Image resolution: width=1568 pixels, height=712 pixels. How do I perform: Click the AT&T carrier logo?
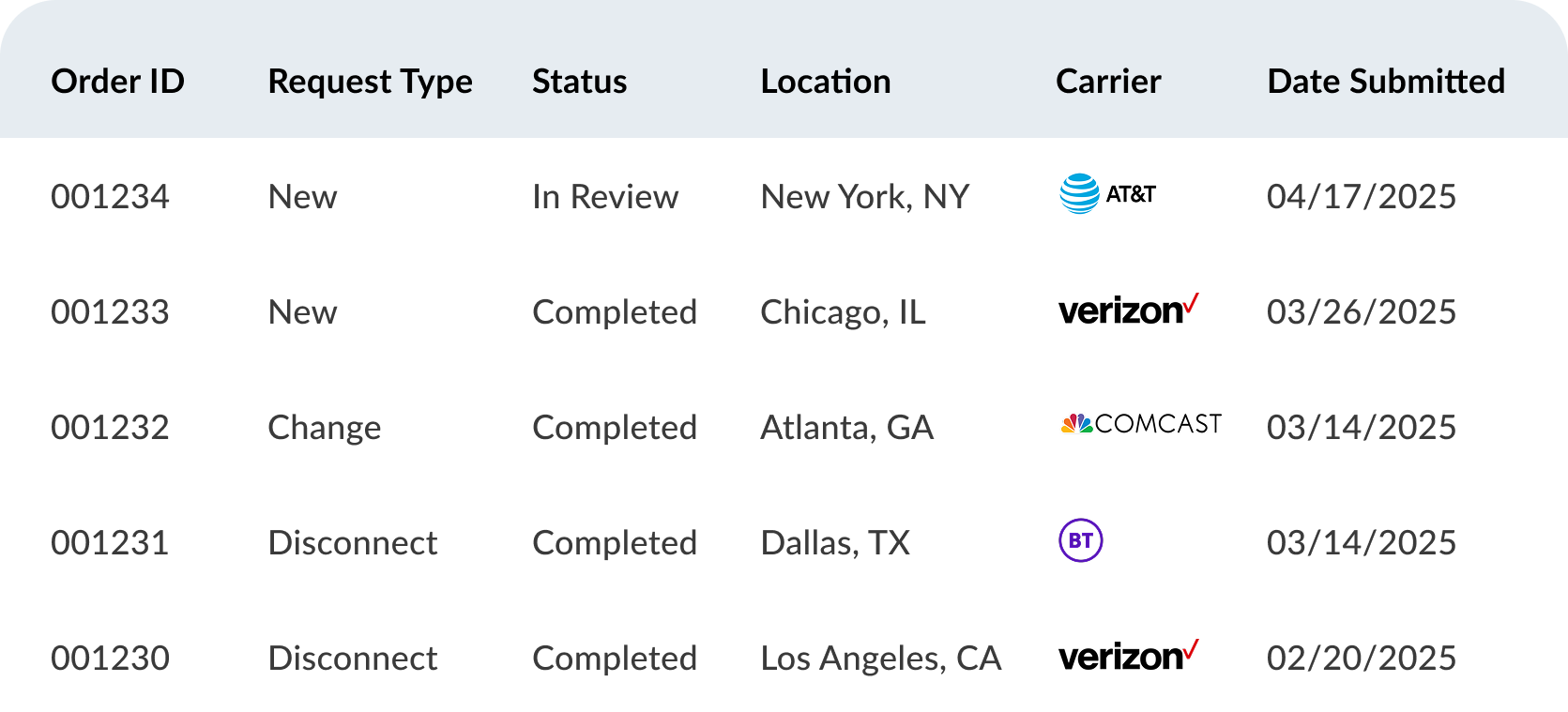click(1107, 194)
